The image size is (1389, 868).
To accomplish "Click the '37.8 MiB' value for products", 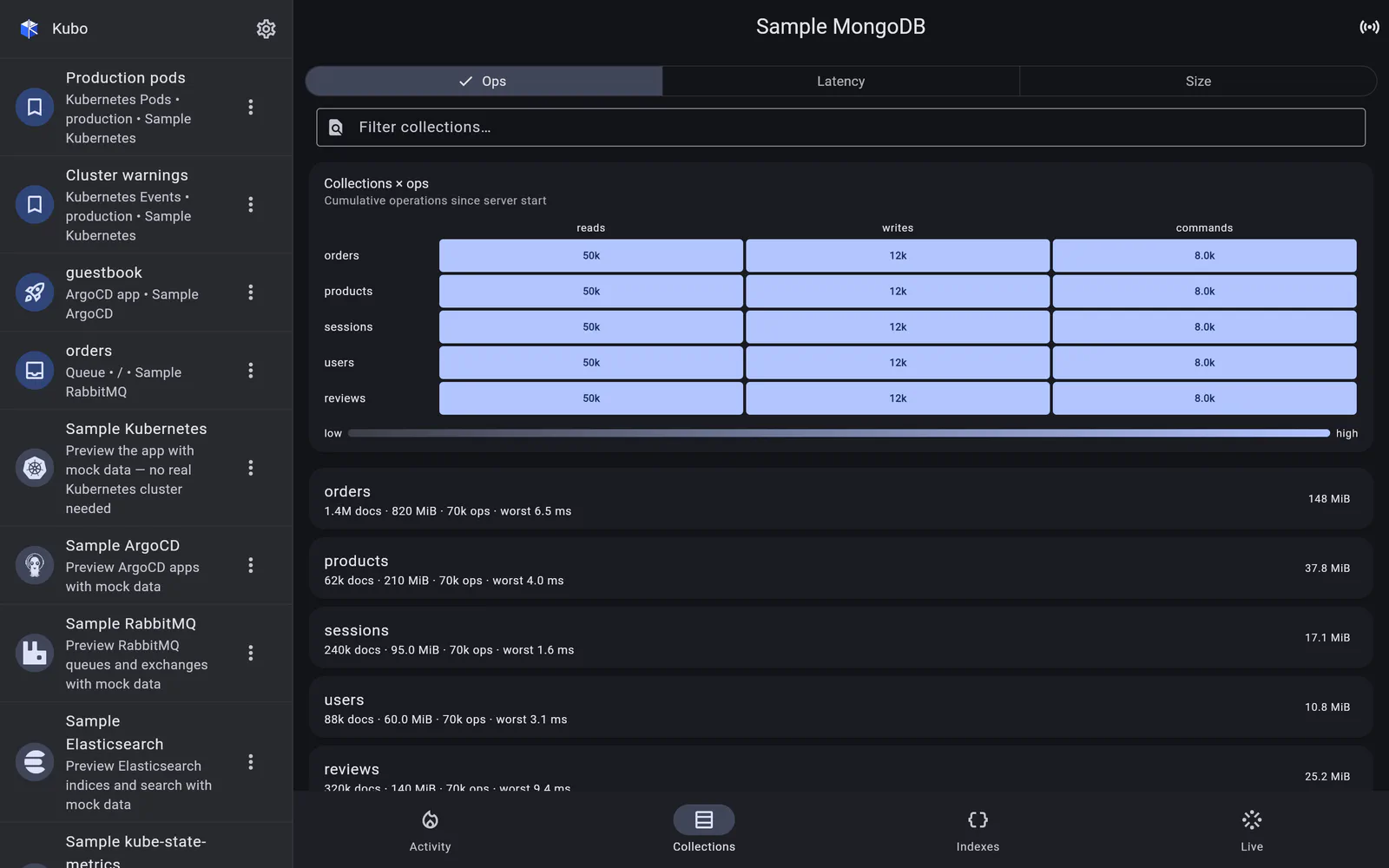I will pos(1327,569).
